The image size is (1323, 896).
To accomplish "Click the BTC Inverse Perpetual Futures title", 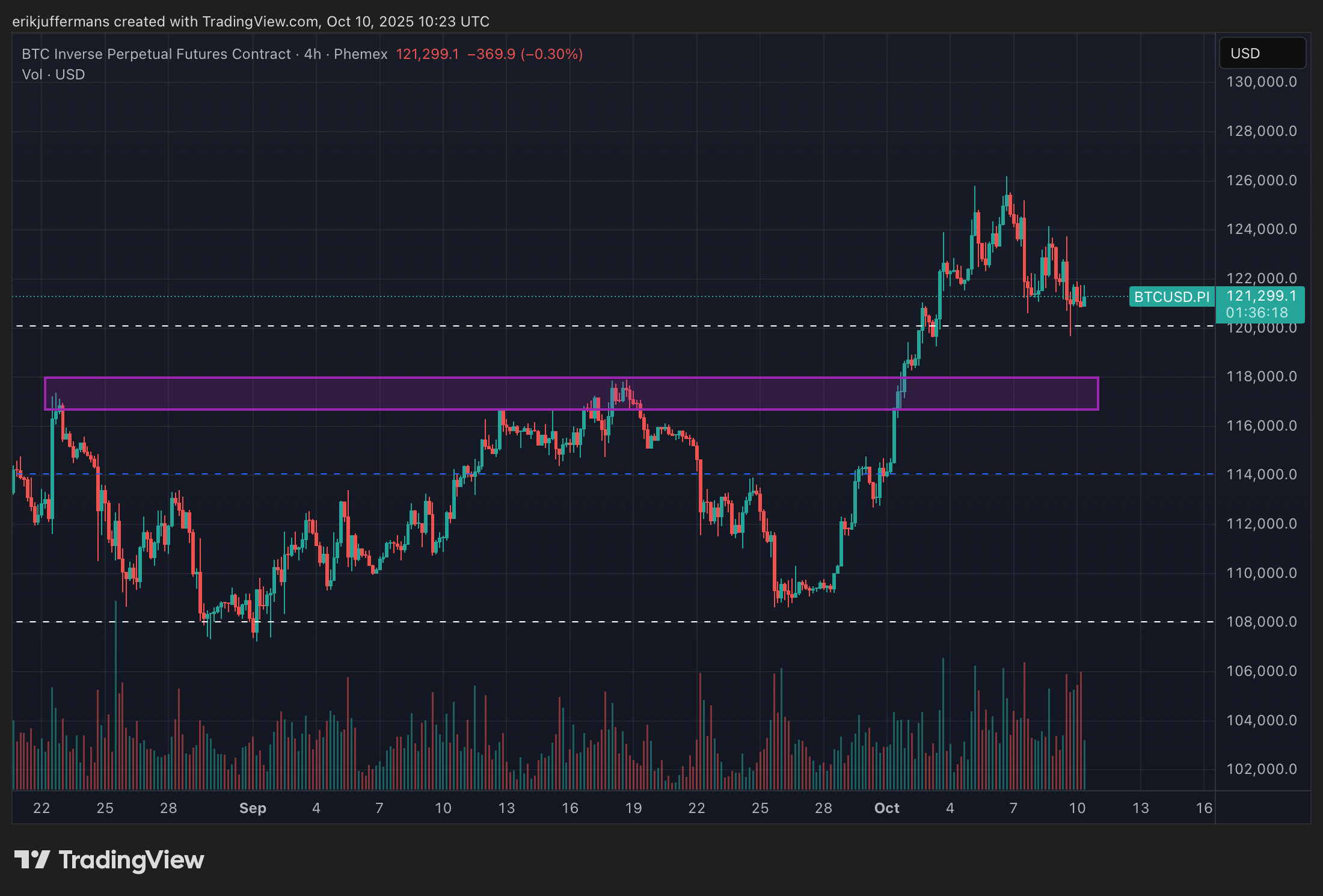I will coord(156,54).
